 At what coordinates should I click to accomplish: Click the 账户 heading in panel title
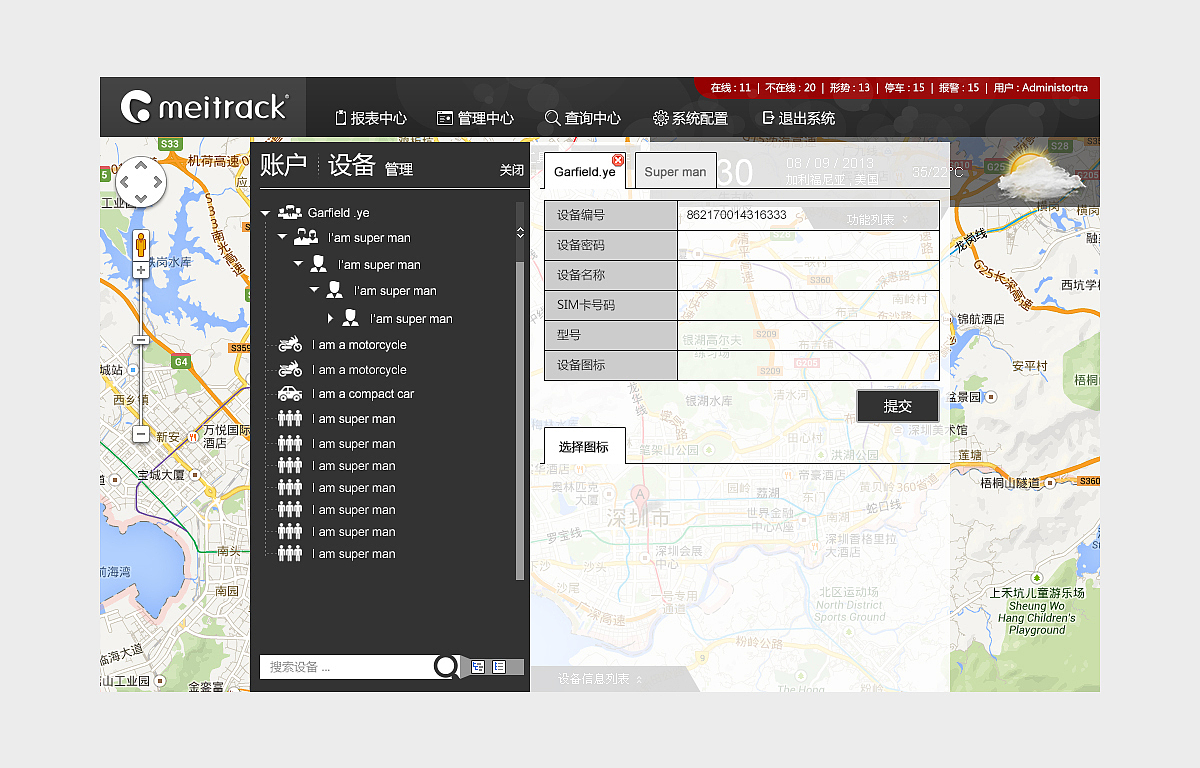point(283,166)
